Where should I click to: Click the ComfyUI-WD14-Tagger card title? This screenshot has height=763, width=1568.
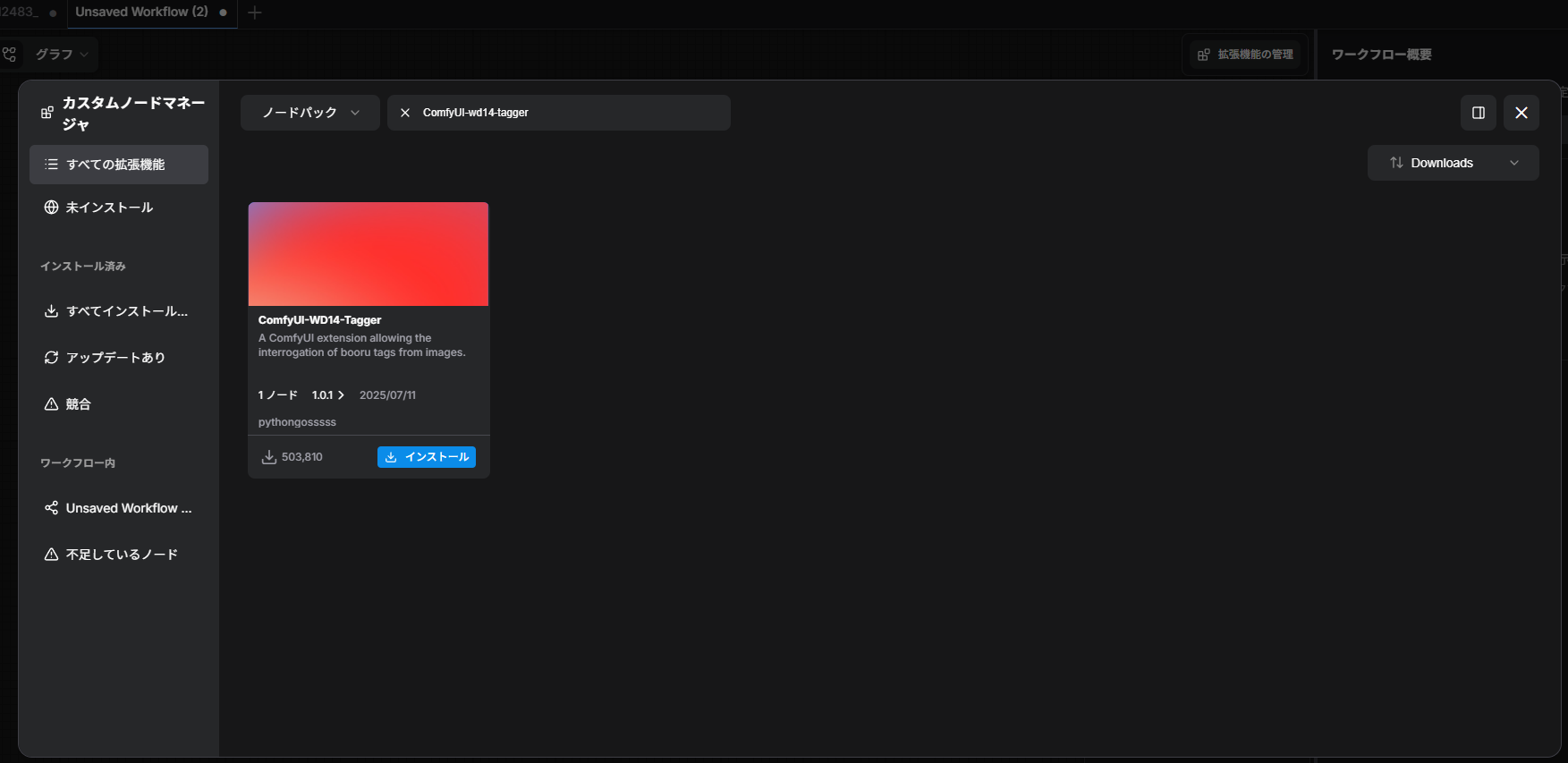click(x=319, y=320)
